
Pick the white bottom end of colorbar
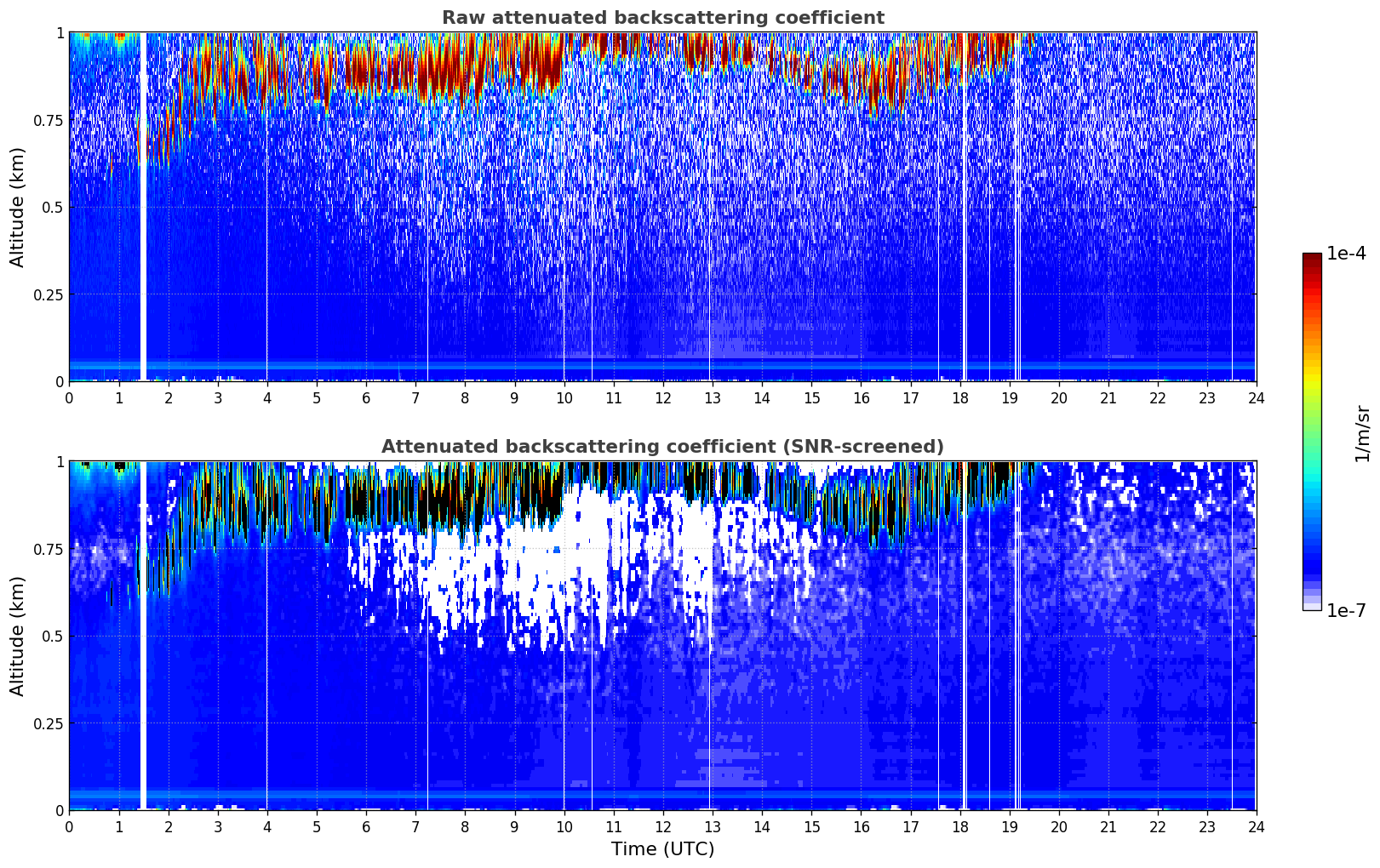1312,606
